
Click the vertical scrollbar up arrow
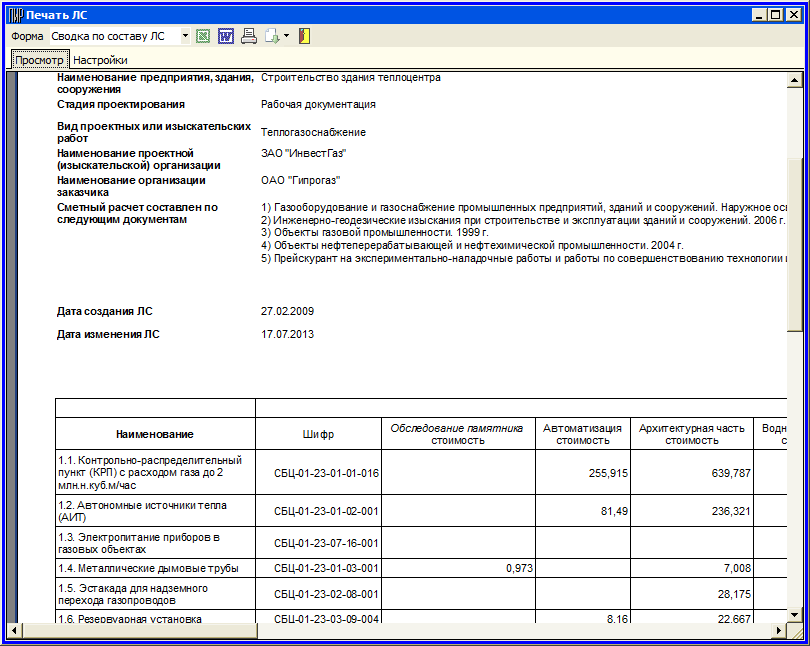coord(795,80)
